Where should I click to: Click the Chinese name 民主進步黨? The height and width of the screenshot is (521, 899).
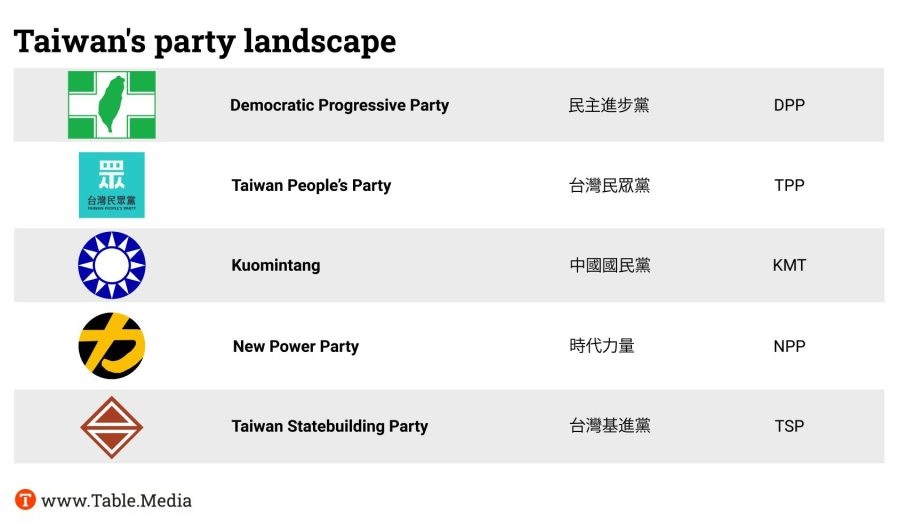[x=609, y=105]
